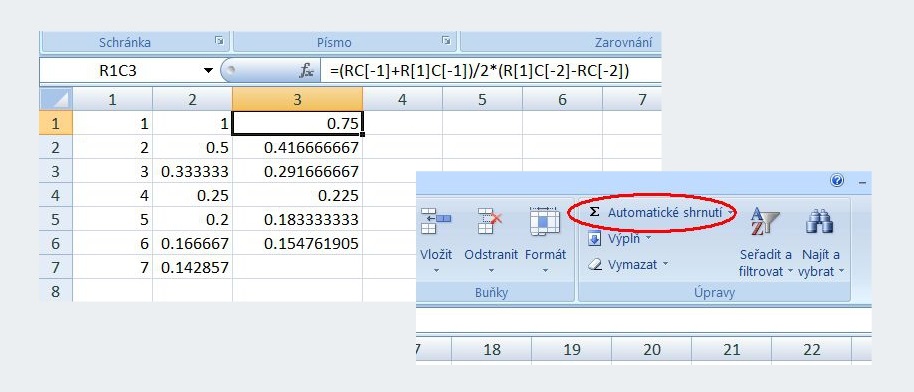914x392 pixels.
Task: Click cell containing 0.166667
Action: [192, 243]
